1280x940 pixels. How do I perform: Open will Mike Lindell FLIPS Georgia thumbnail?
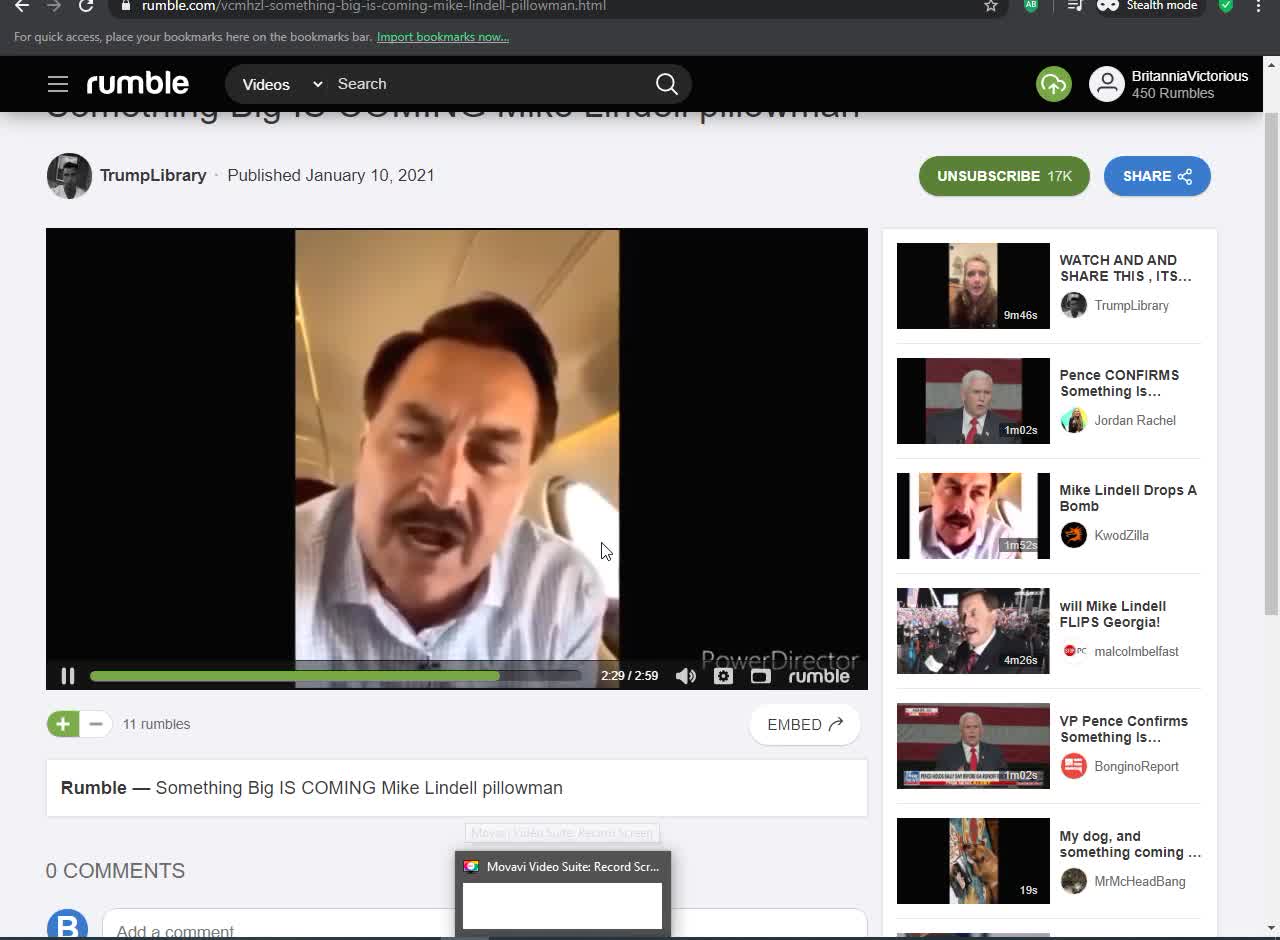point(973,631)
